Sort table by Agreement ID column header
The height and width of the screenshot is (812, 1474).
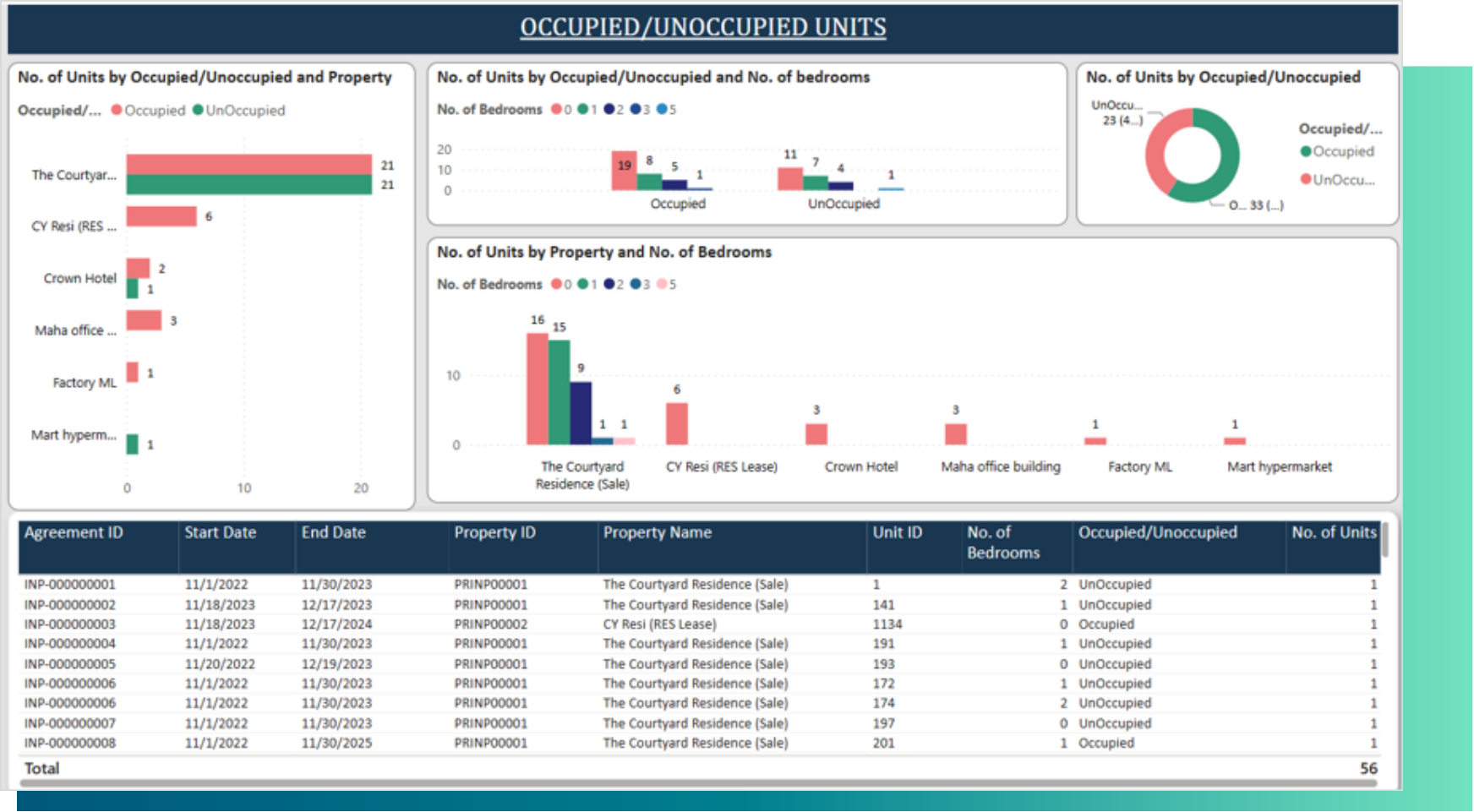click(x=74, y=533)
